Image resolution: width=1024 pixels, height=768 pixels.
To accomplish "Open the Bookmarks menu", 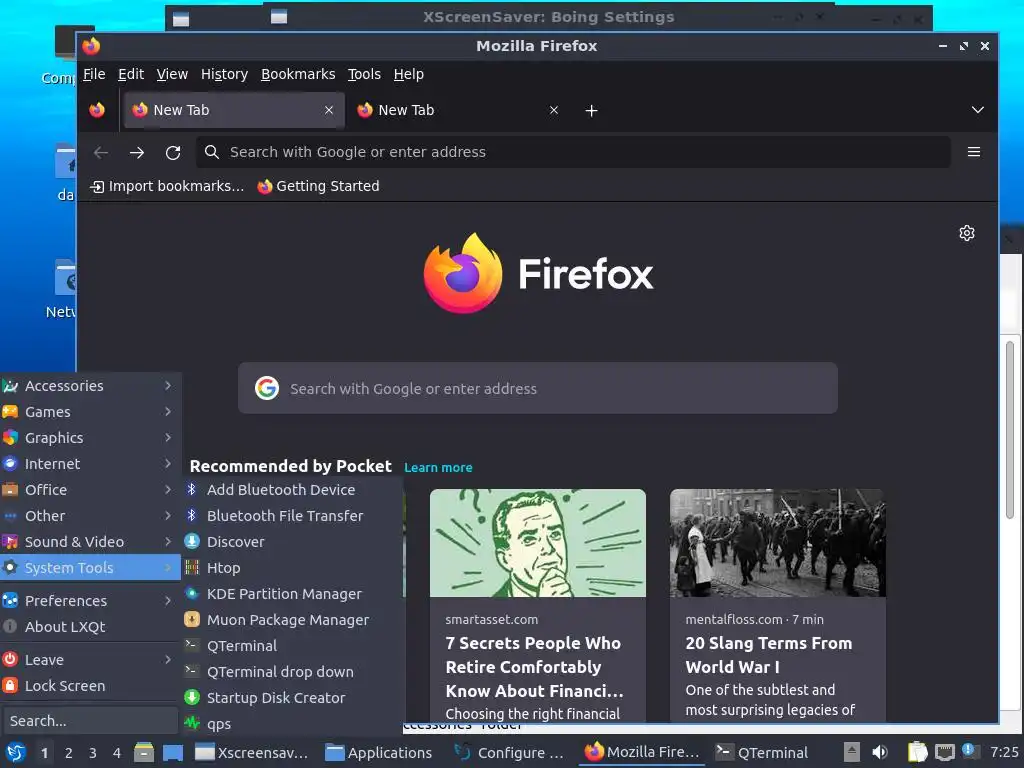I will [298, 74].
